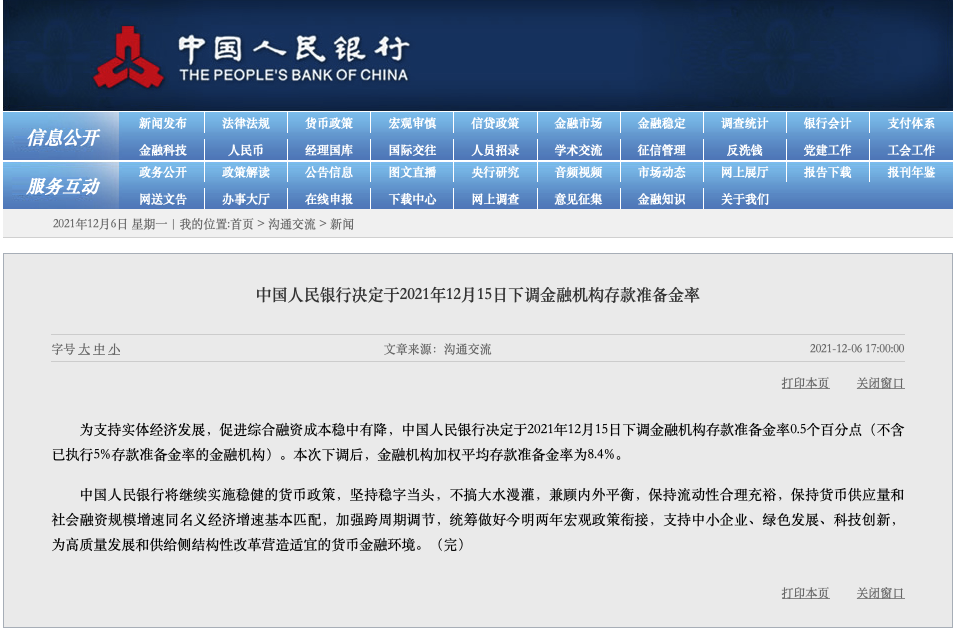
Task: Open 公告信息 page
Action: point(329,172)
